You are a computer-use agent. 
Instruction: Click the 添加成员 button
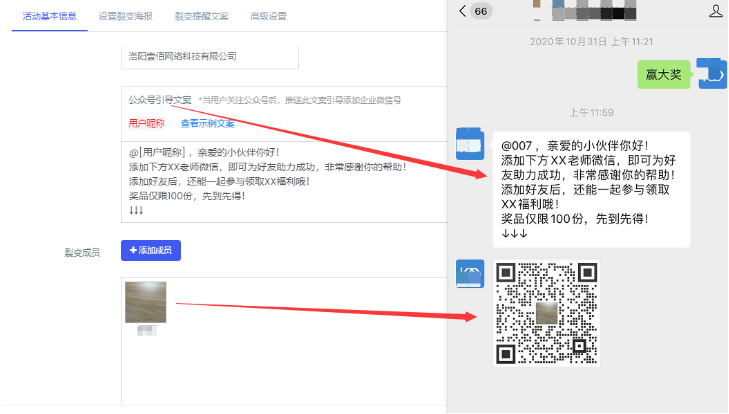click(151, 250)
